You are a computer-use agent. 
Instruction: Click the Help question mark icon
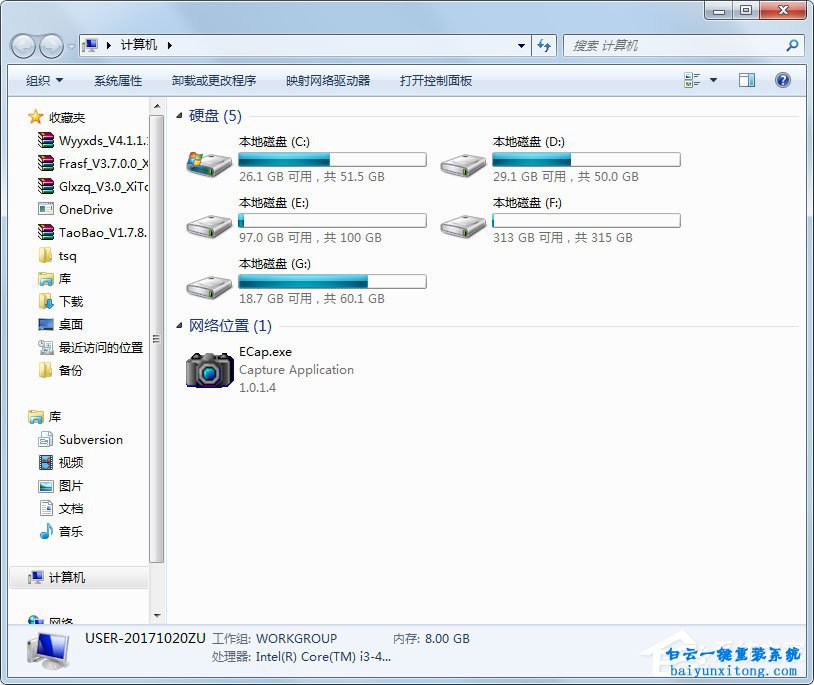coord(782,79)
